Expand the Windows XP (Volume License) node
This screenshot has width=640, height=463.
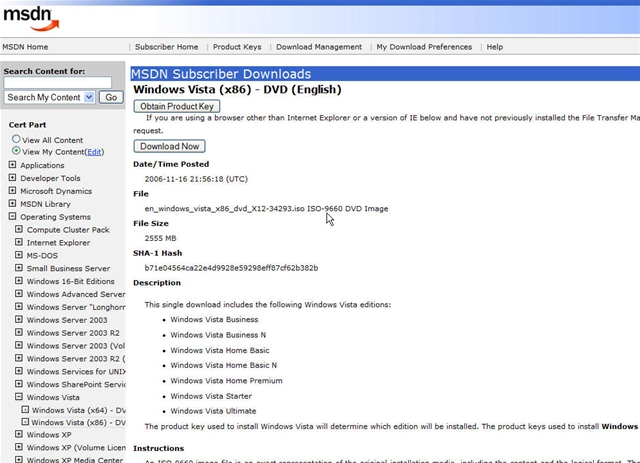(x=19, y=447)
